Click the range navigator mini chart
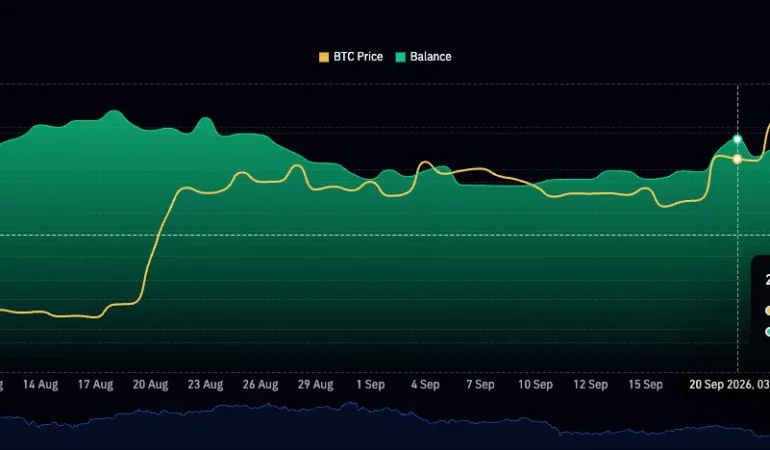Viewport: 770px width, 450px height. 385,426
